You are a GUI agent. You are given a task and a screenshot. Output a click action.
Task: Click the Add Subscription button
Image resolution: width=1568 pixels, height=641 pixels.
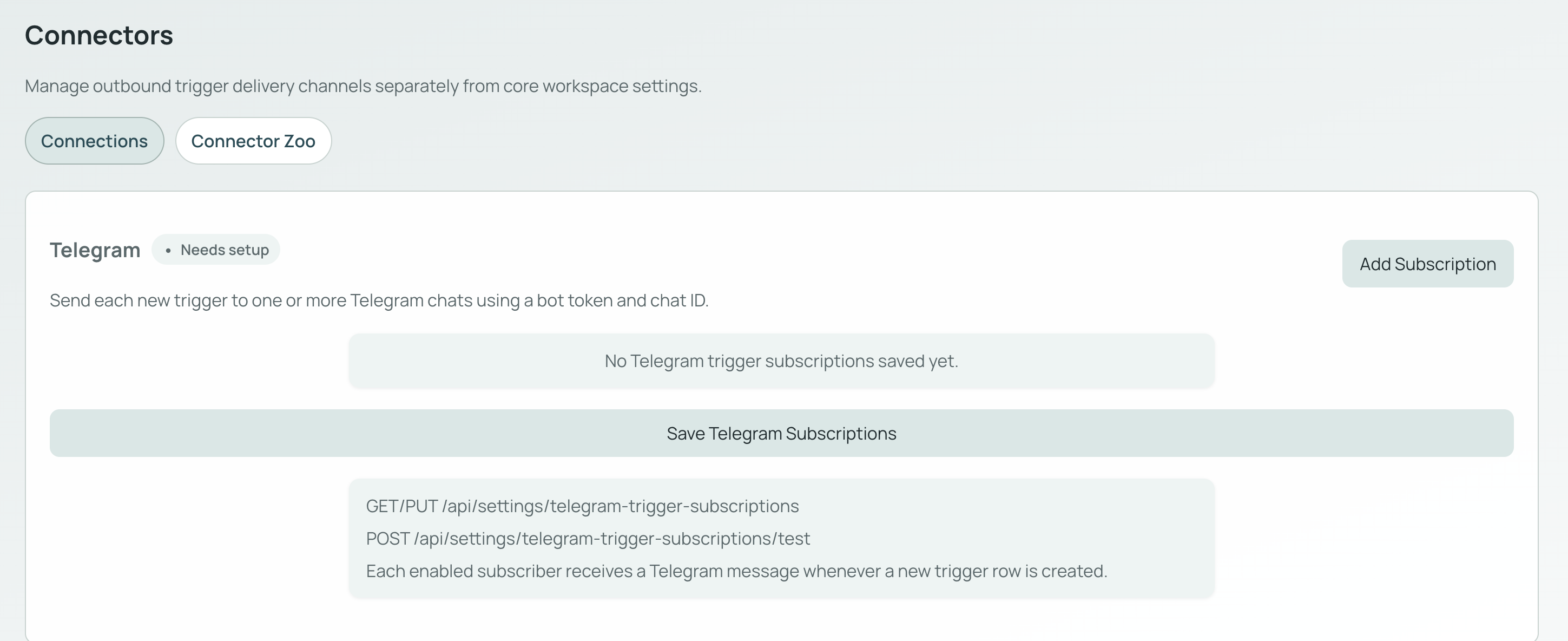1427,264
